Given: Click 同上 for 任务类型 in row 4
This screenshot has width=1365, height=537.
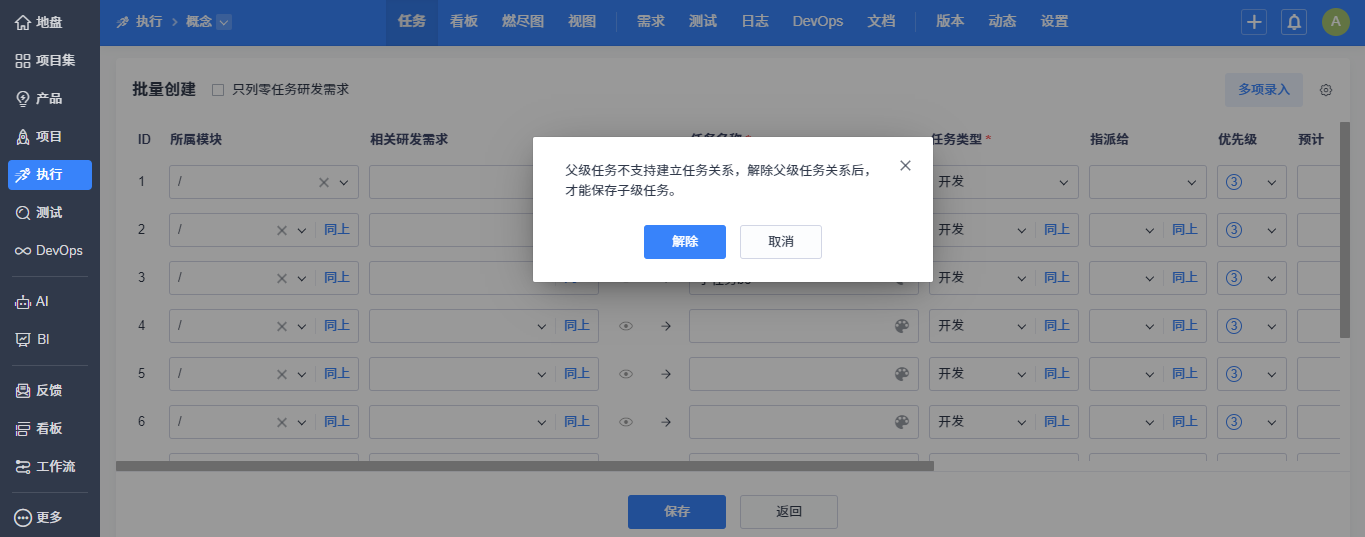Looking at the screenshot, I should [1057, 325].
